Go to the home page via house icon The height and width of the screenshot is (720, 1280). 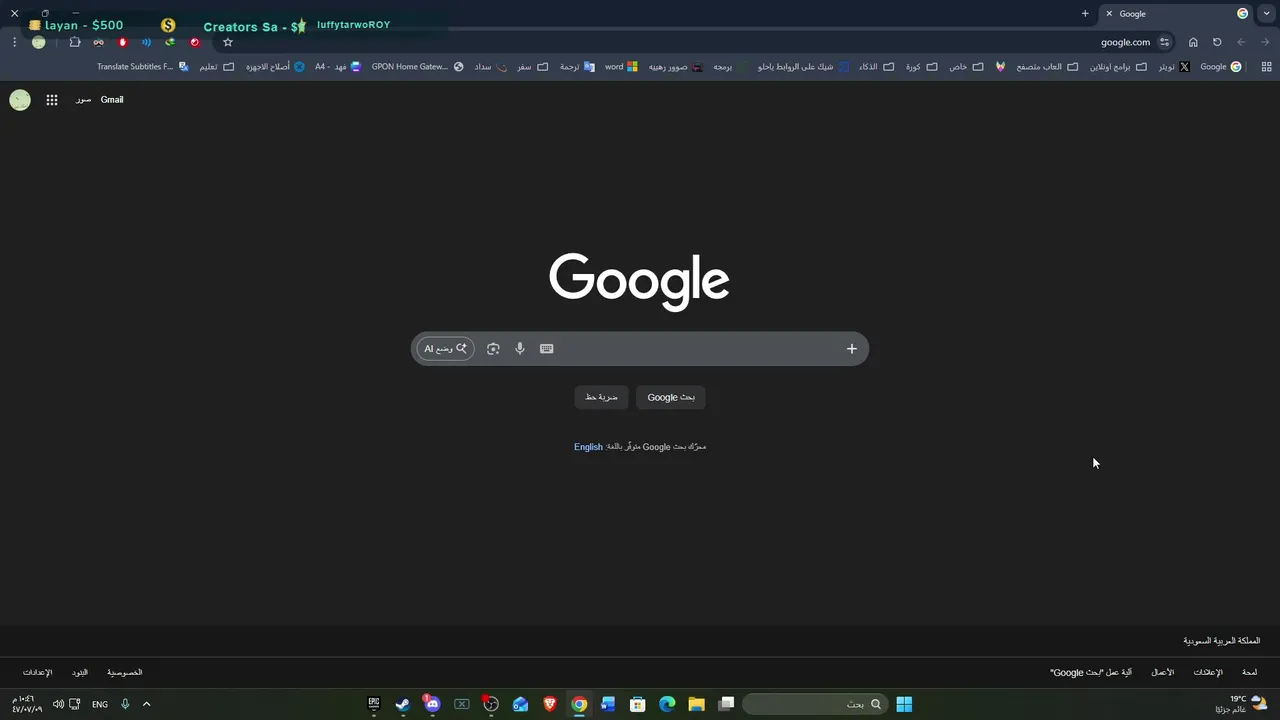coord(1193,42)
